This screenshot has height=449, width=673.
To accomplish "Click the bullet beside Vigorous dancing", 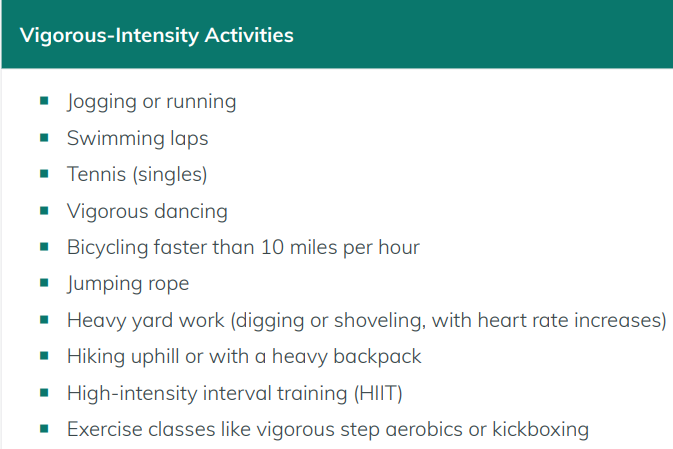I will coord(44,211).
